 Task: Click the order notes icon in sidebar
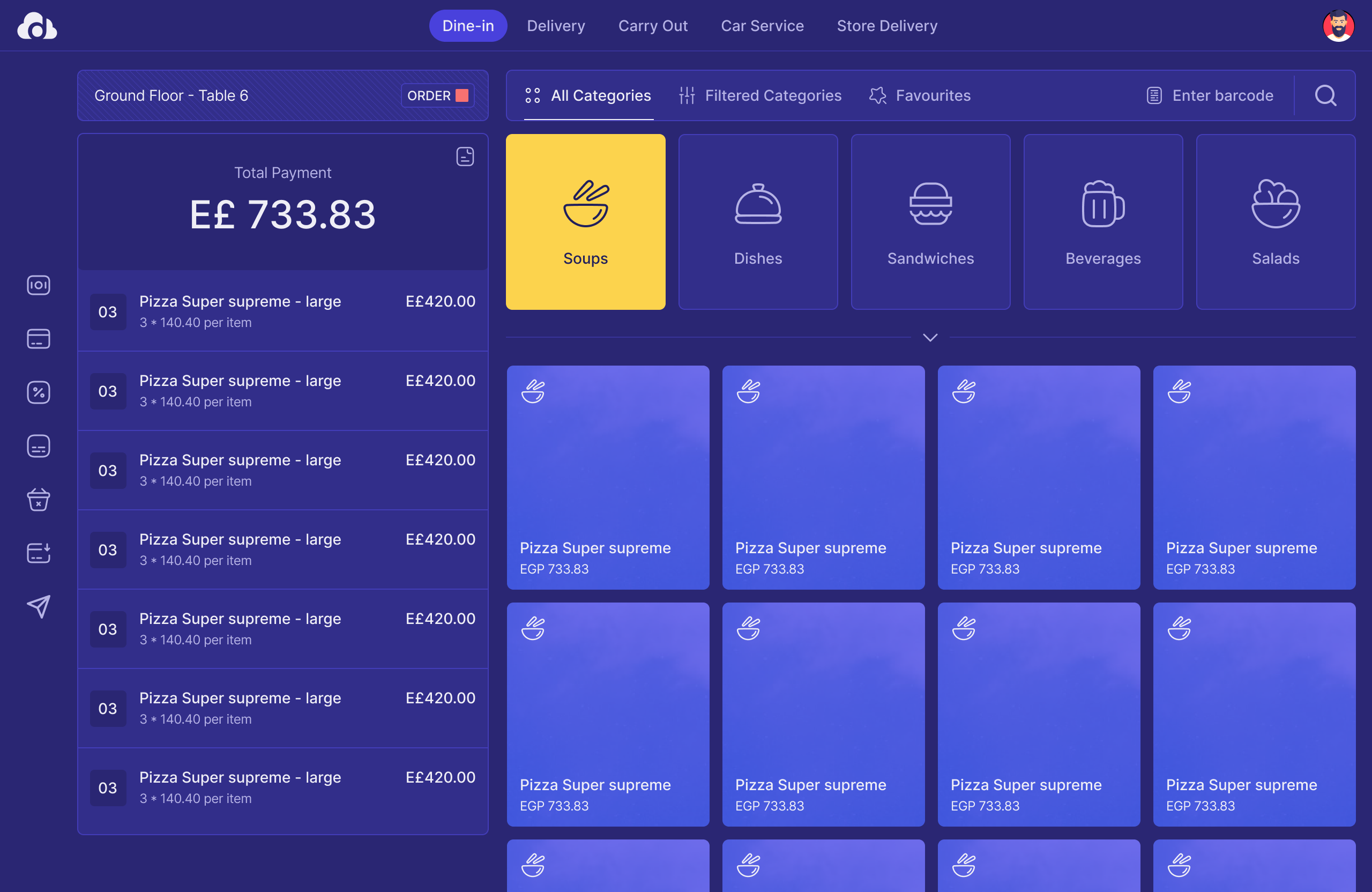(x=38, y=445)
